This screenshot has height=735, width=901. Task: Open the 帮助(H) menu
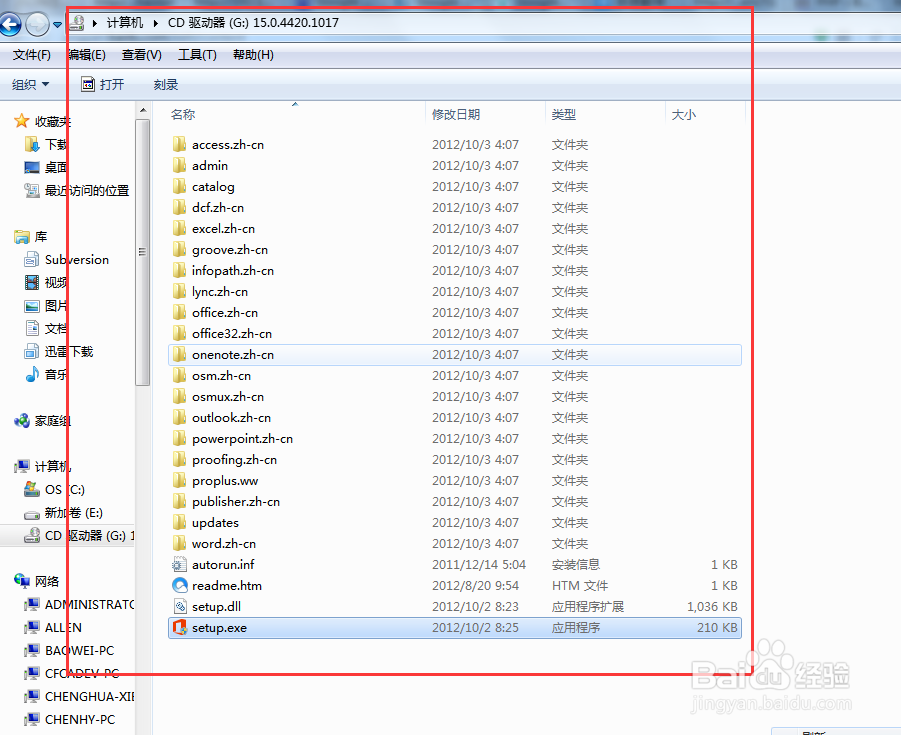[253, 55]
